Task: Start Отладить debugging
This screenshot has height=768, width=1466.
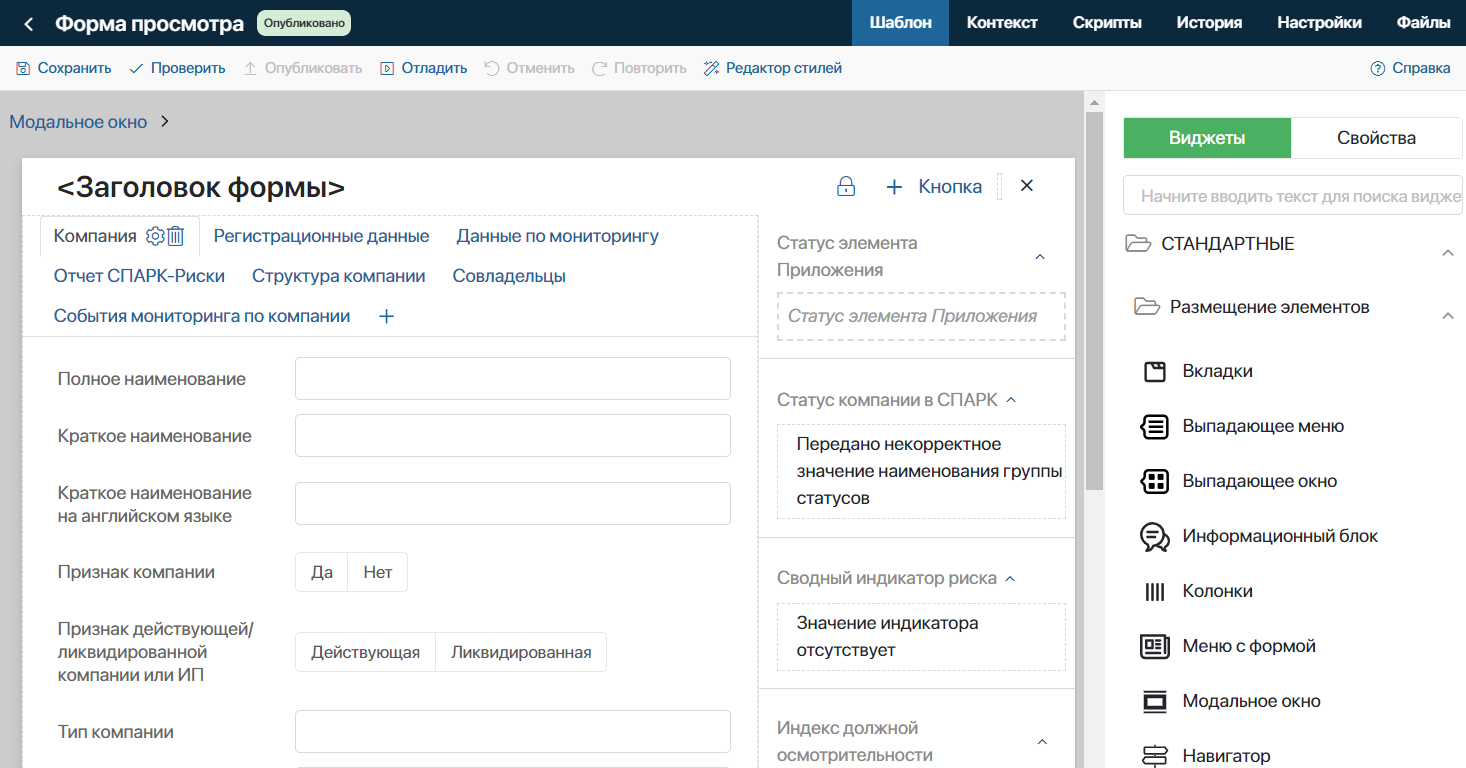Action: pos(423,68)
